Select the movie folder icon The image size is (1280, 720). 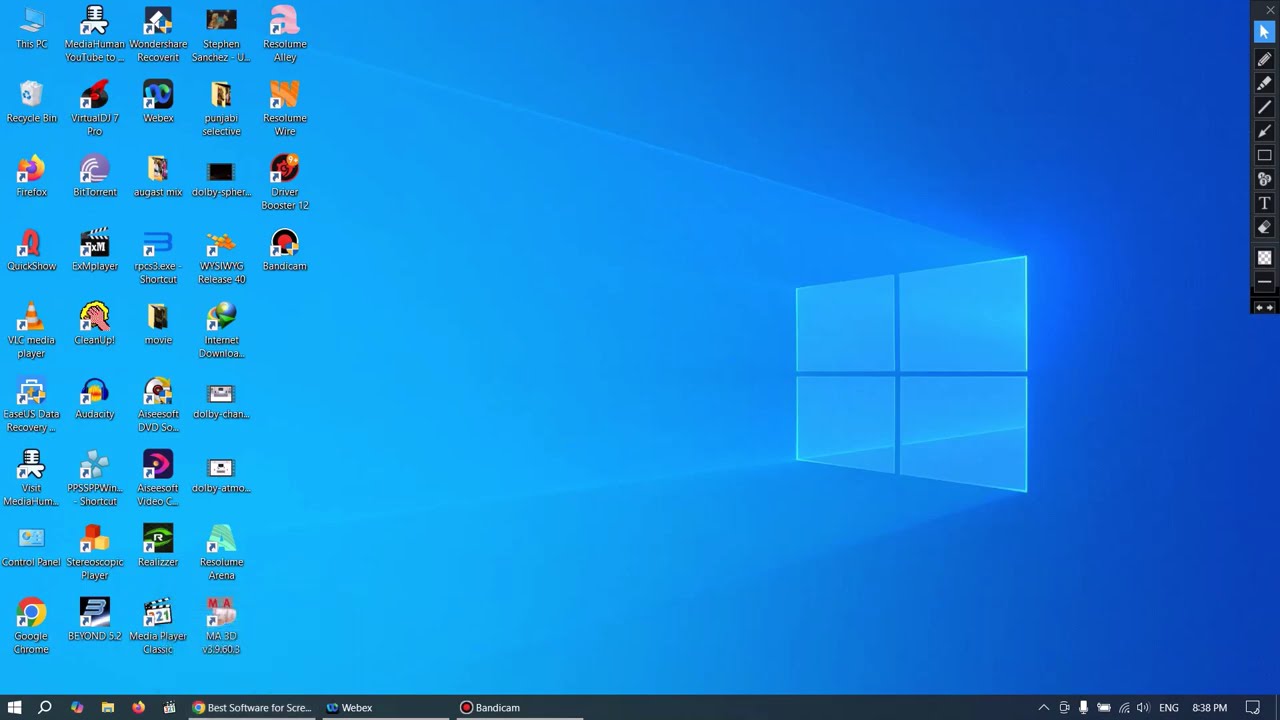(x=158, y=324)
